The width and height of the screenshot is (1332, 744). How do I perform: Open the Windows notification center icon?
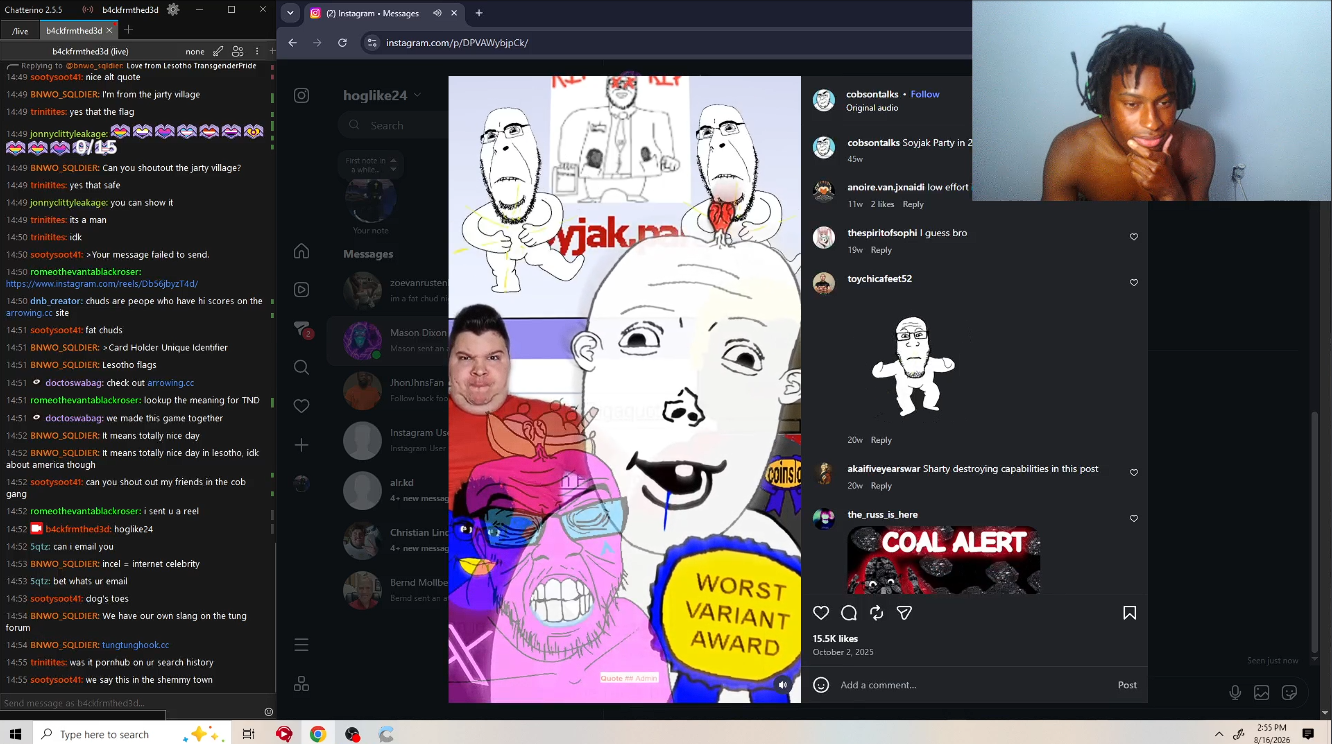click(x=1308, y=734)
